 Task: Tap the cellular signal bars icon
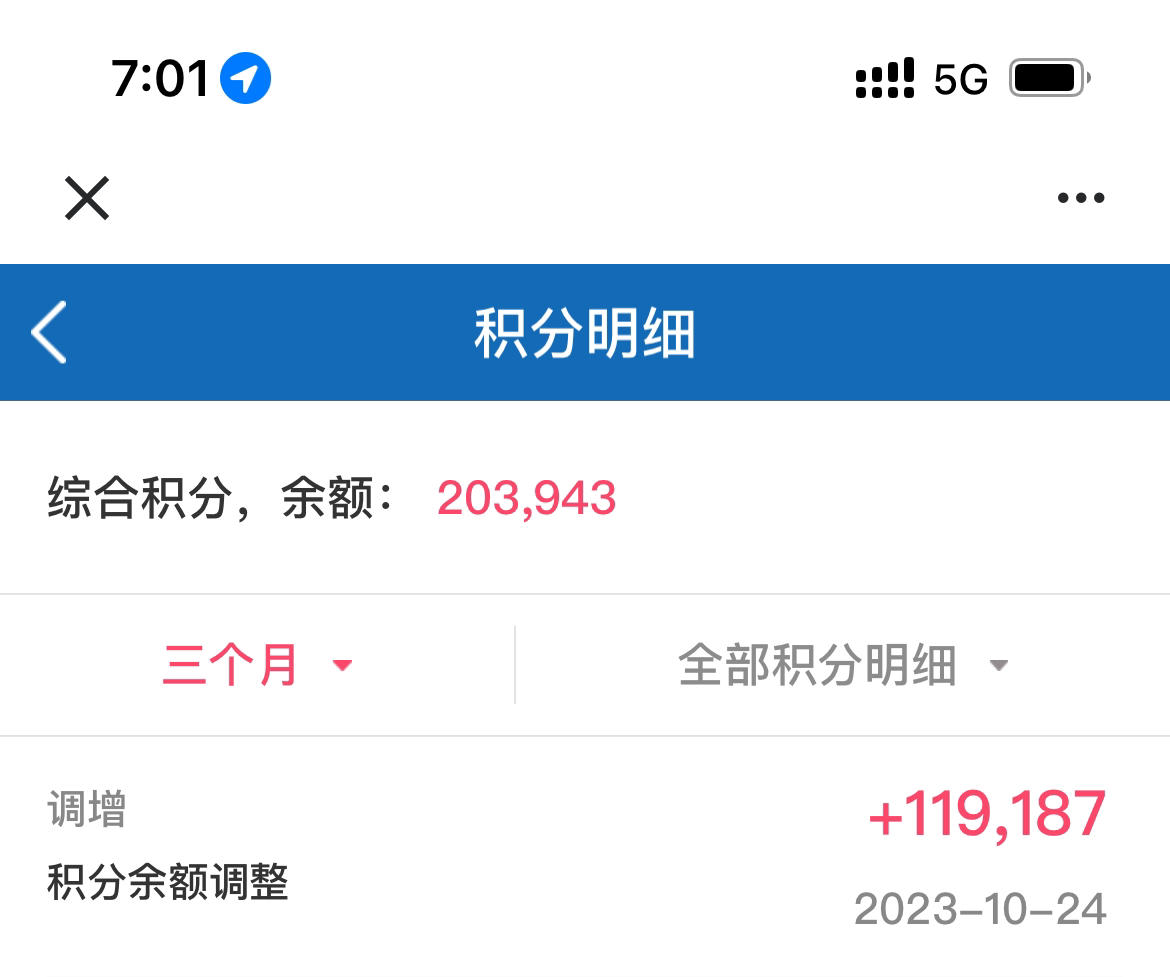point(884,78)
